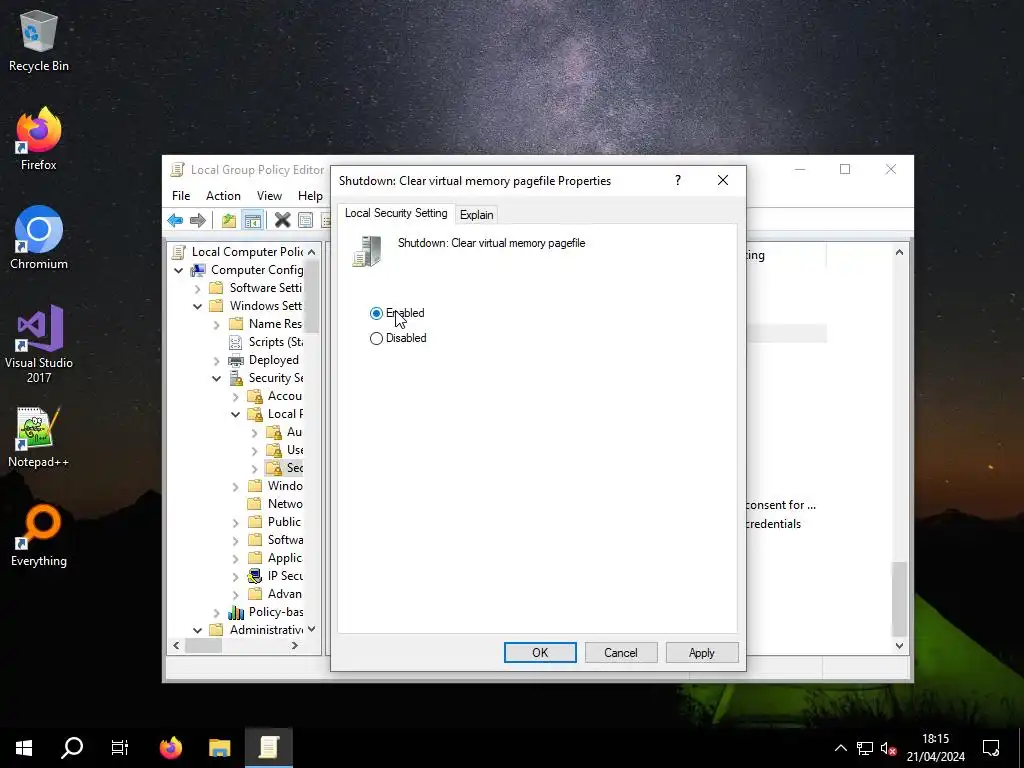The height and width of the screenshot is (768, 1024).
Task: Collapse the Local Policies node
Action: pos(235,414)
